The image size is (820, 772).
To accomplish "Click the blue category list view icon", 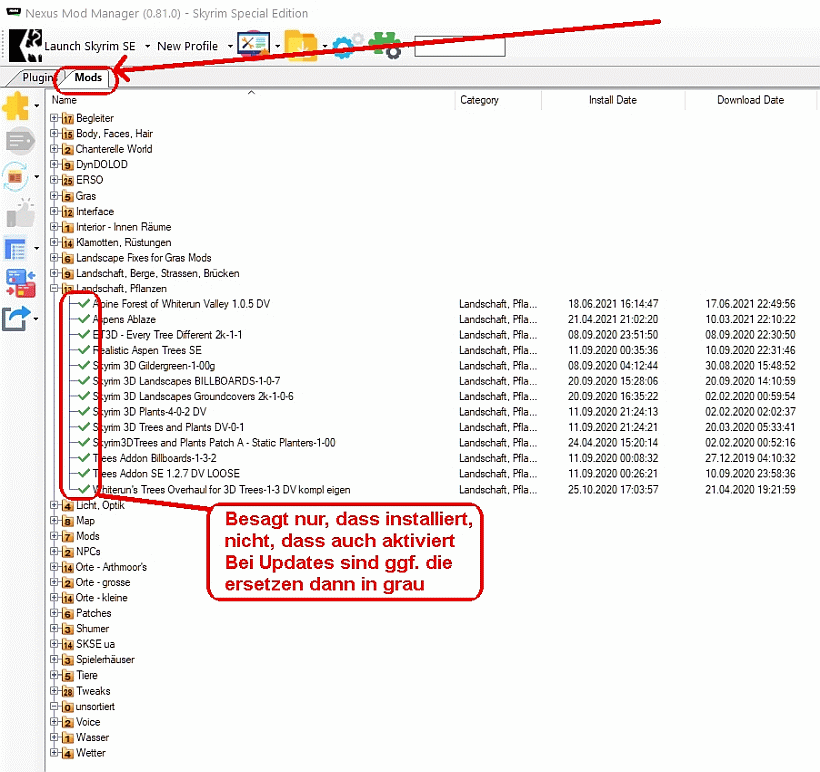I will coord(16,248).
